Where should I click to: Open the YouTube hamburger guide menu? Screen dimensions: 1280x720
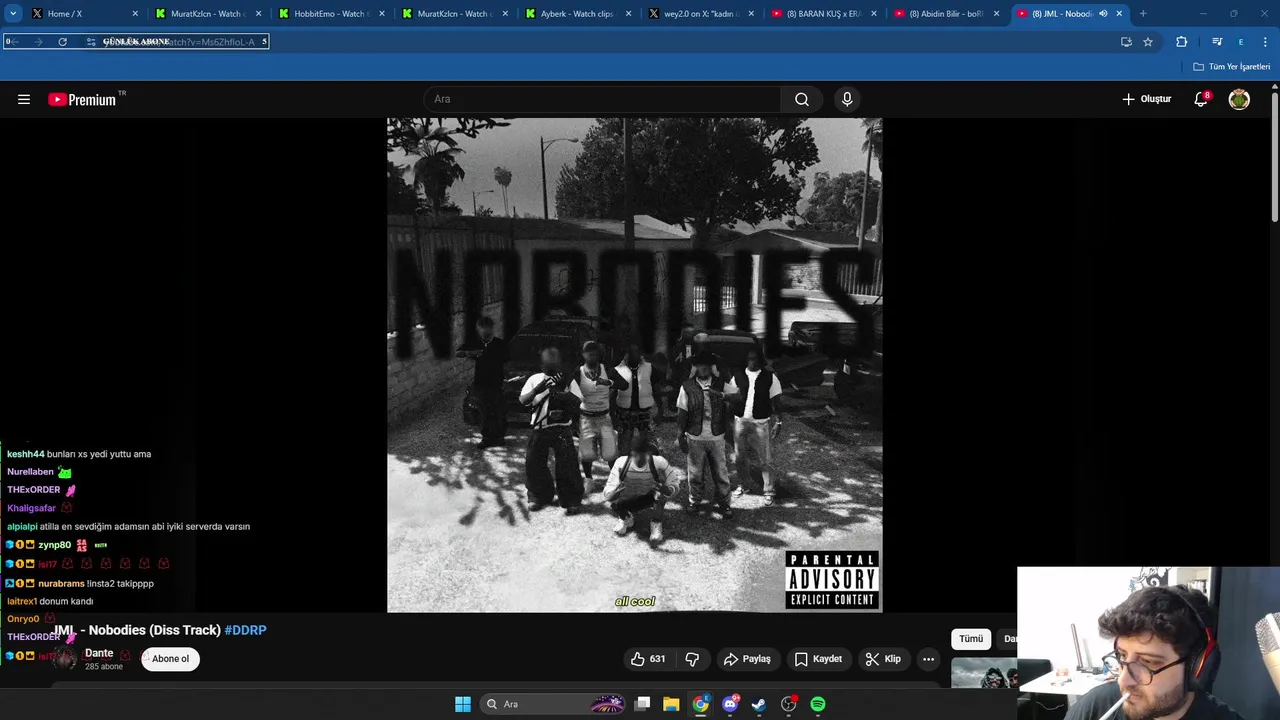(x=24, y=99)
